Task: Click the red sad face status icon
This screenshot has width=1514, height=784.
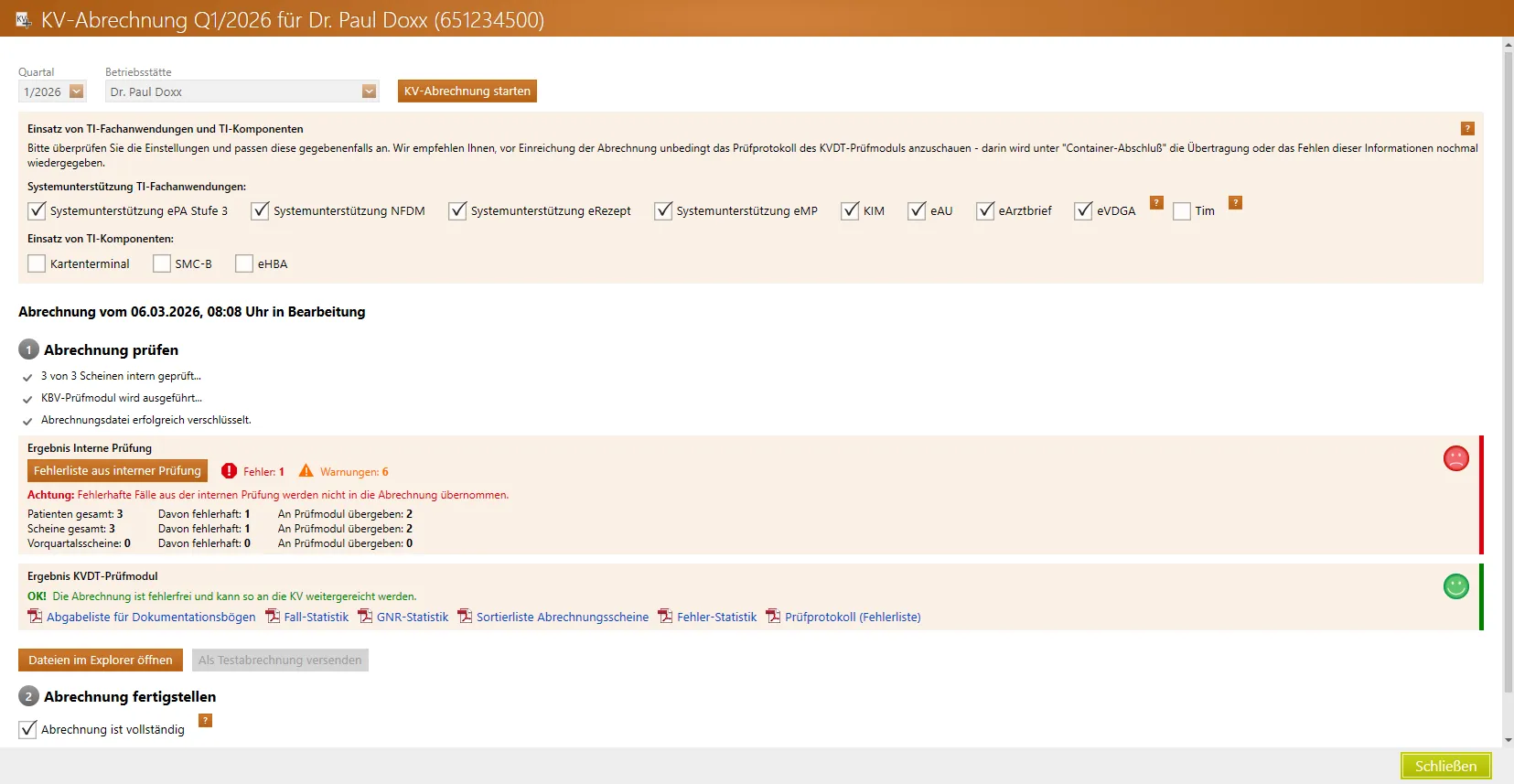Action: (x=1455, y=458)
